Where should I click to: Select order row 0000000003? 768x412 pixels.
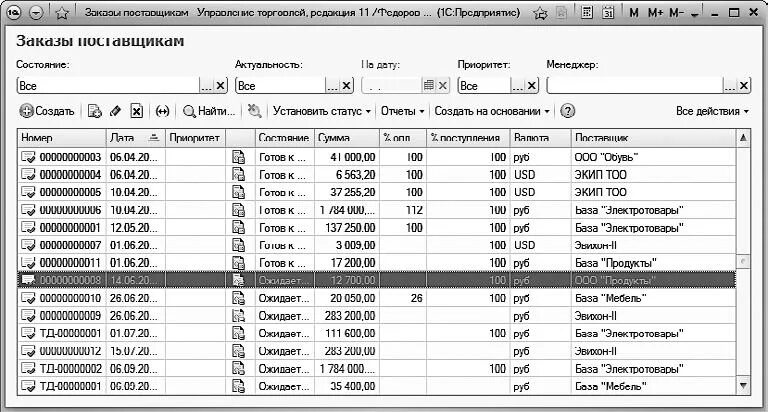click(x=377, y=157)
